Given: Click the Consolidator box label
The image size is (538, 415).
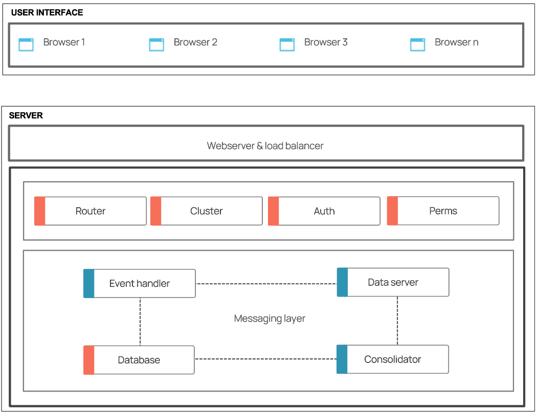Looking at the screenshot, I should point(393,359).
